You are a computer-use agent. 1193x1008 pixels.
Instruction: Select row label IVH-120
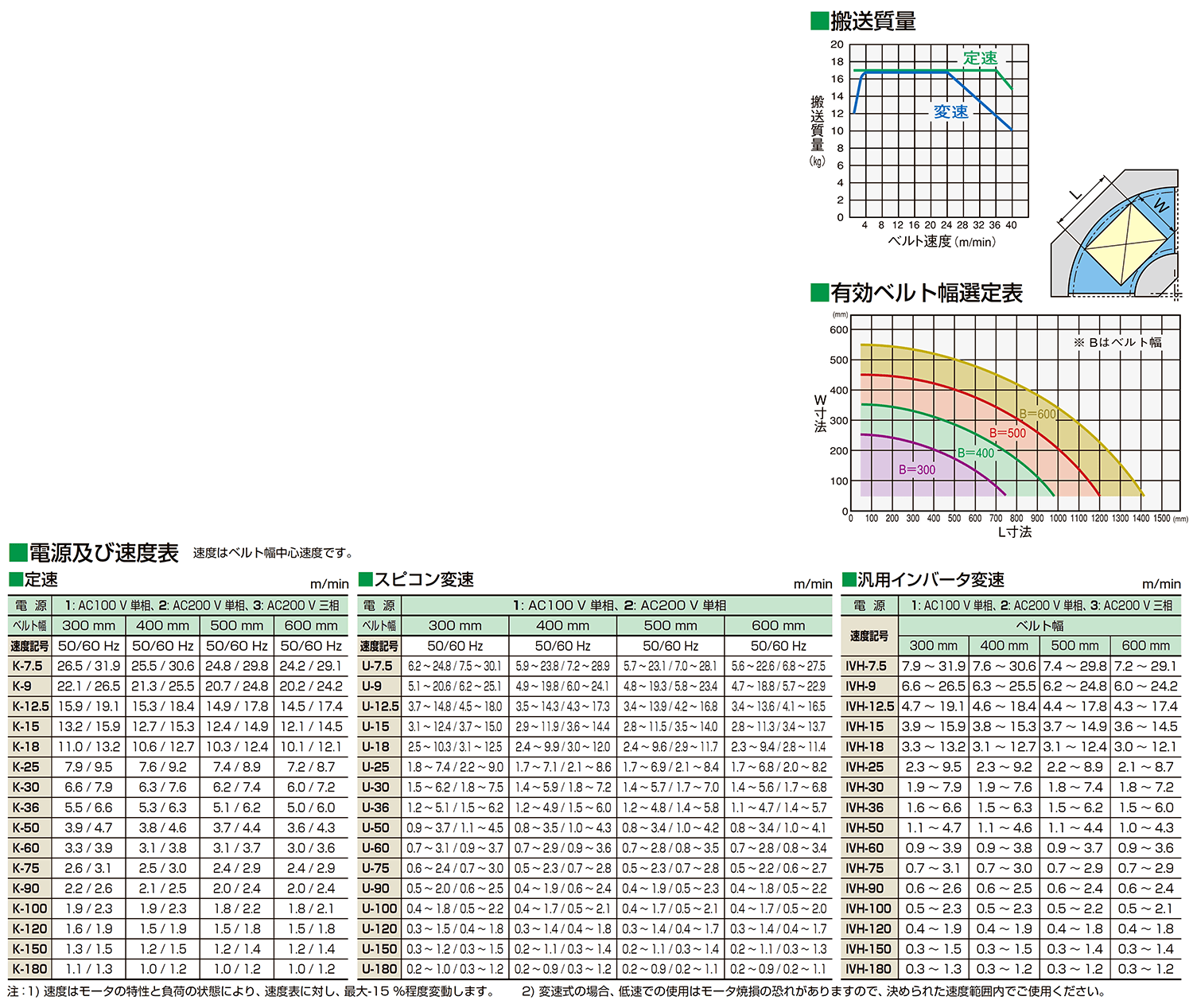[868, 928]
